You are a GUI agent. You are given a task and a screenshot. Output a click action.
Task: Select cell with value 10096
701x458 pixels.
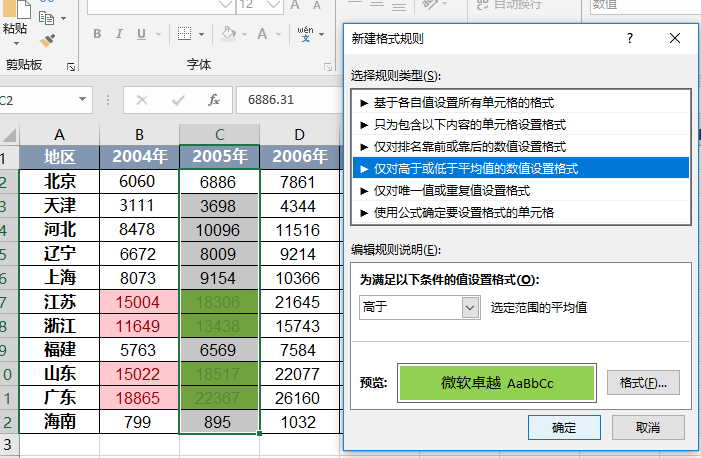click(x=219, y=230)
